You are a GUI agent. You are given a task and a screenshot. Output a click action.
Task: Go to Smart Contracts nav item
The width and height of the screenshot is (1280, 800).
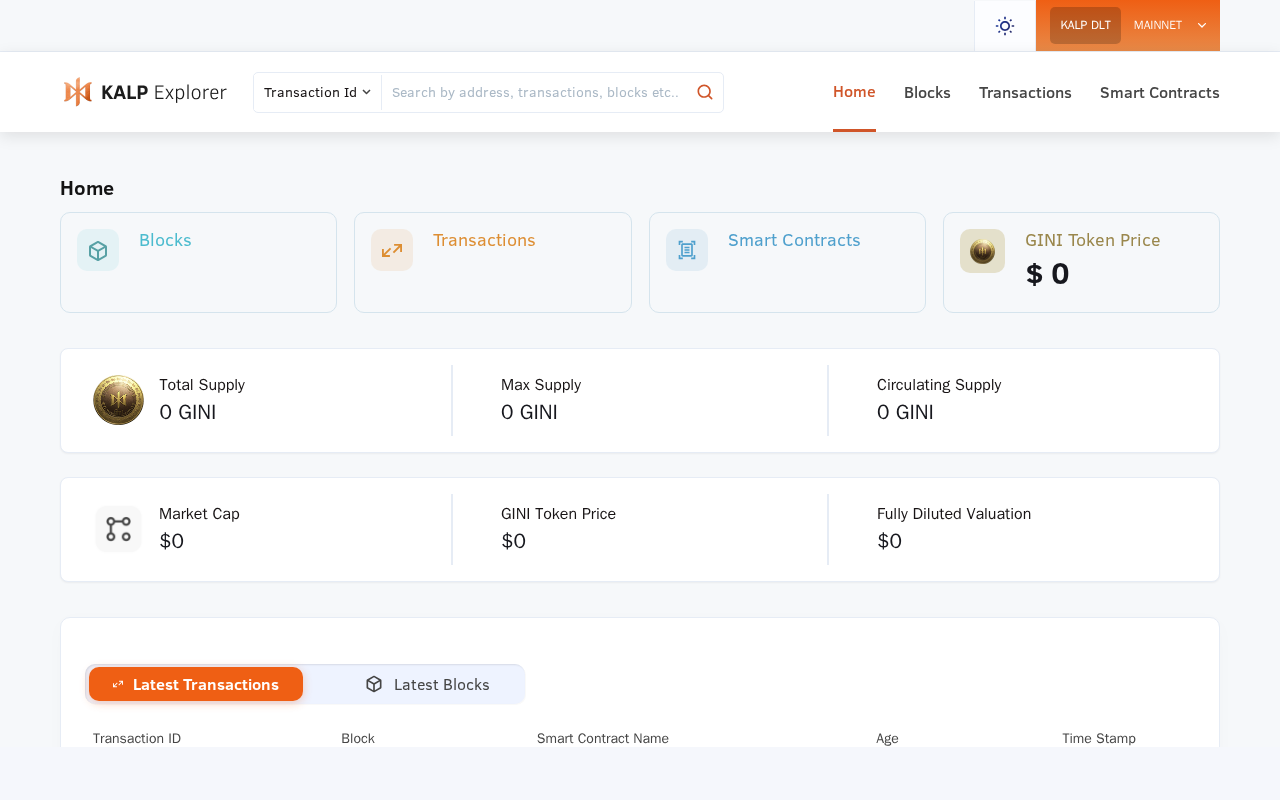(1159, 92)
